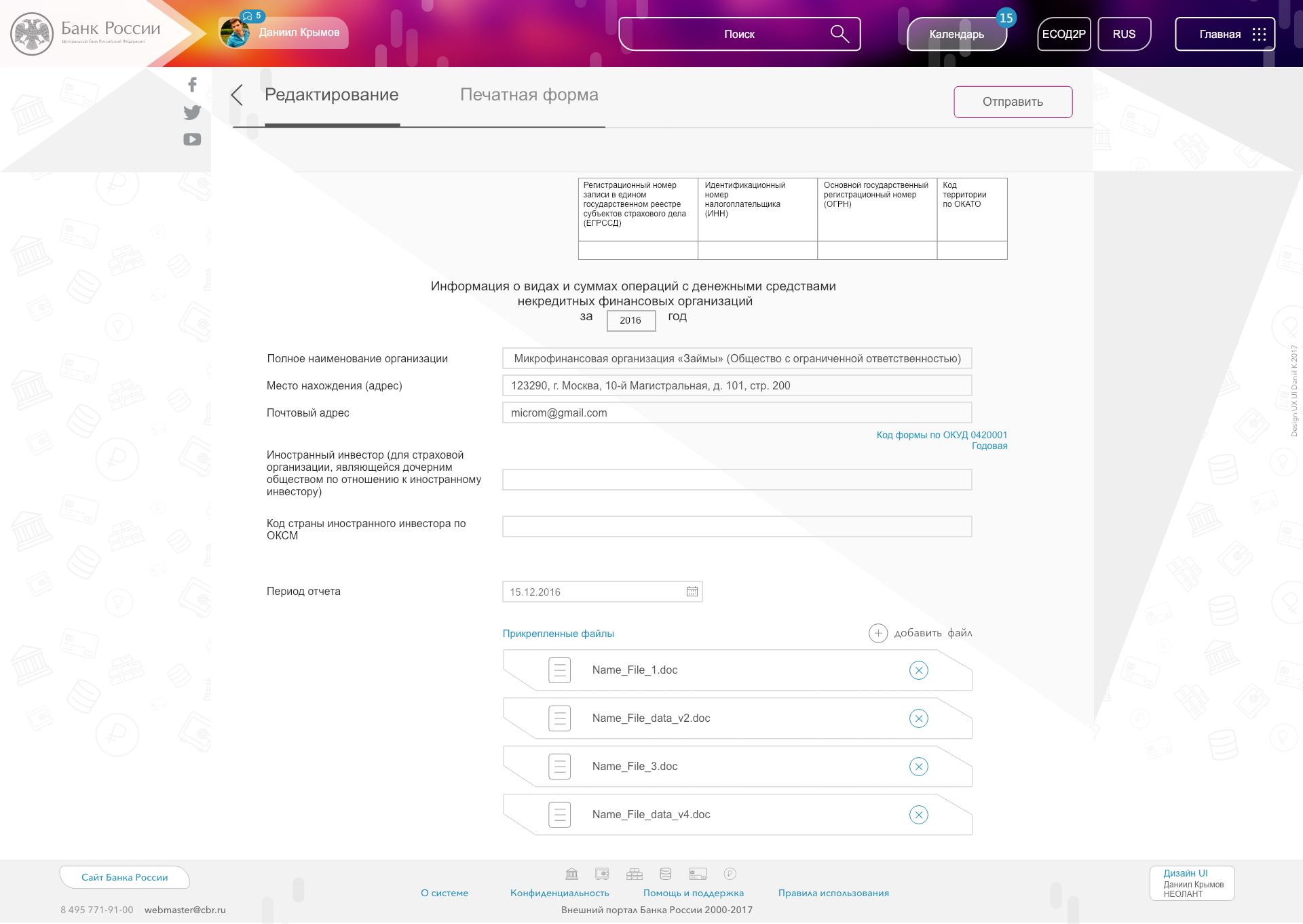The image size is (1303, 924).
Task: Click the calendar notification badge 15
Action: coord(1006,18)
